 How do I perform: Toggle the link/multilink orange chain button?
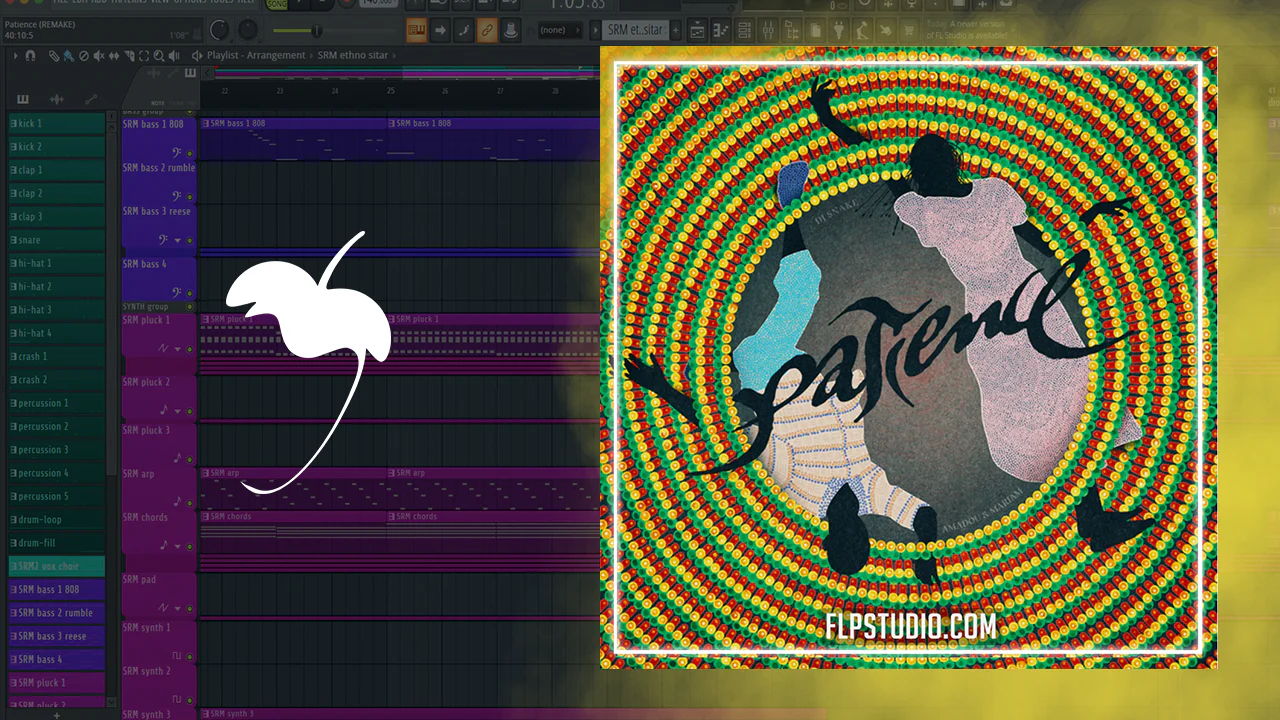487,31
